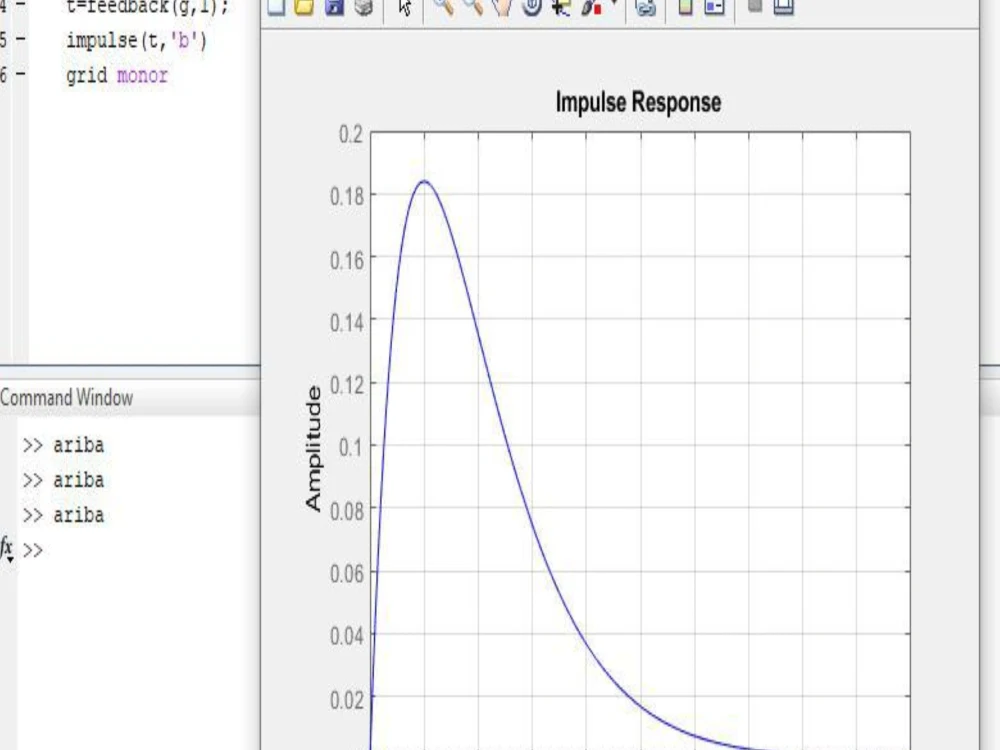Click the 0.2 y-axis tick label
Screen dimensions: 1000x750
[351, 135]
